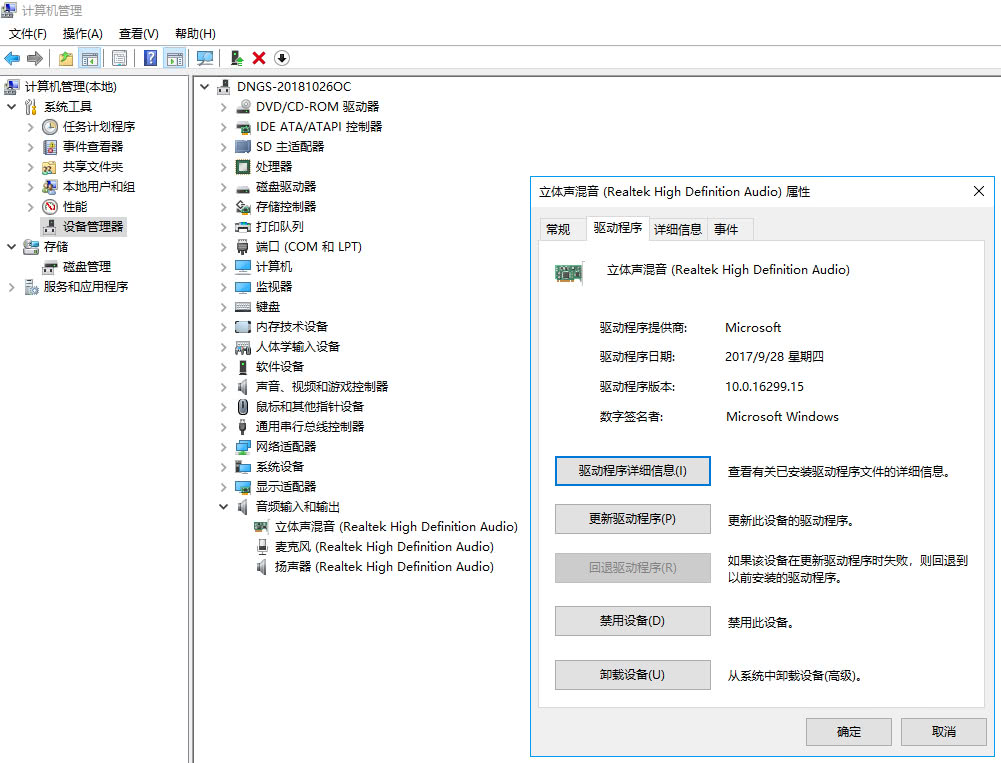The width and height of the screenshot is (1001, 763).
Task: Switch to the 详细信息 tab
Action: click(x=676, y=229)
